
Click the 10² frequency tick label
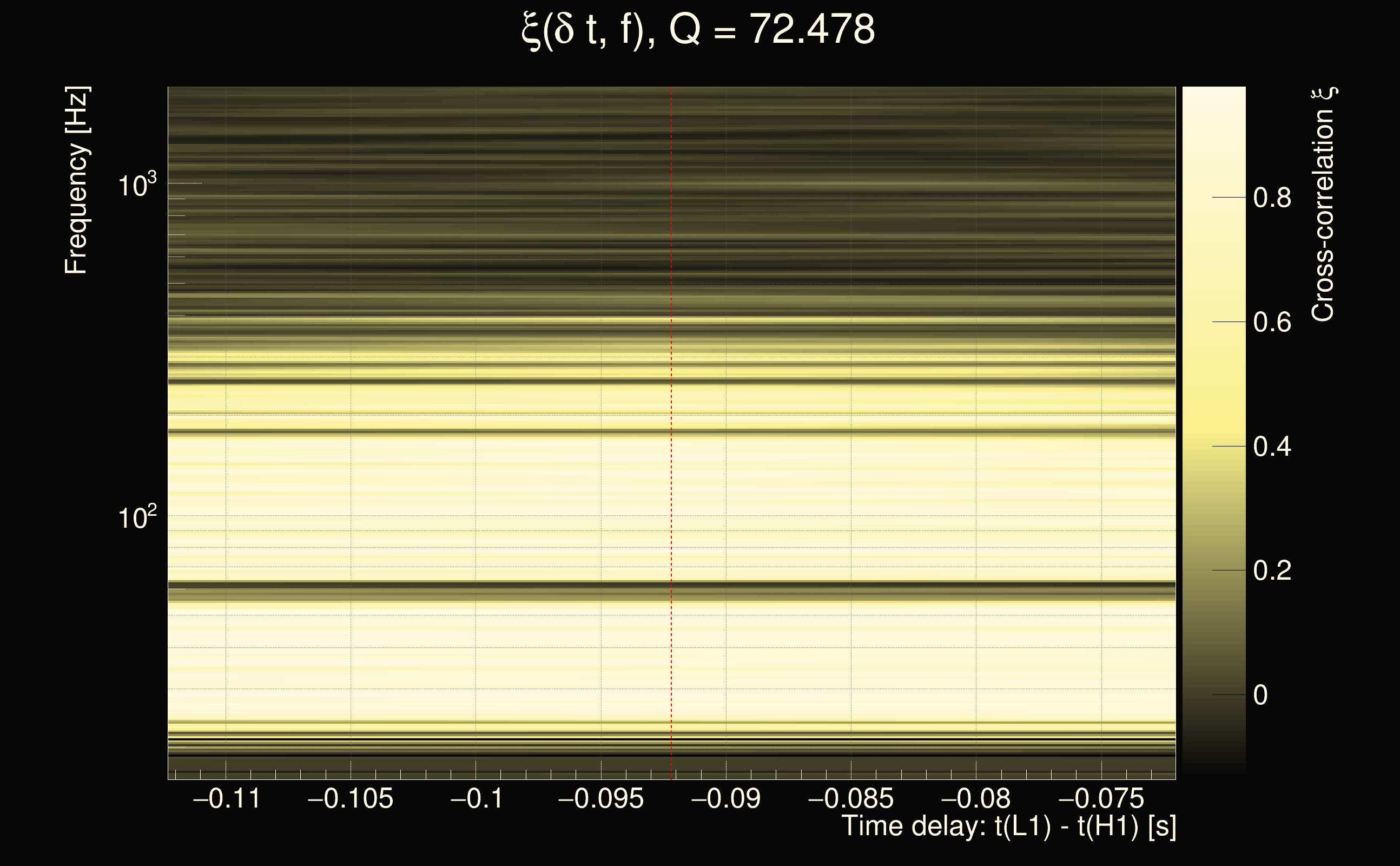tap(137, 517)
